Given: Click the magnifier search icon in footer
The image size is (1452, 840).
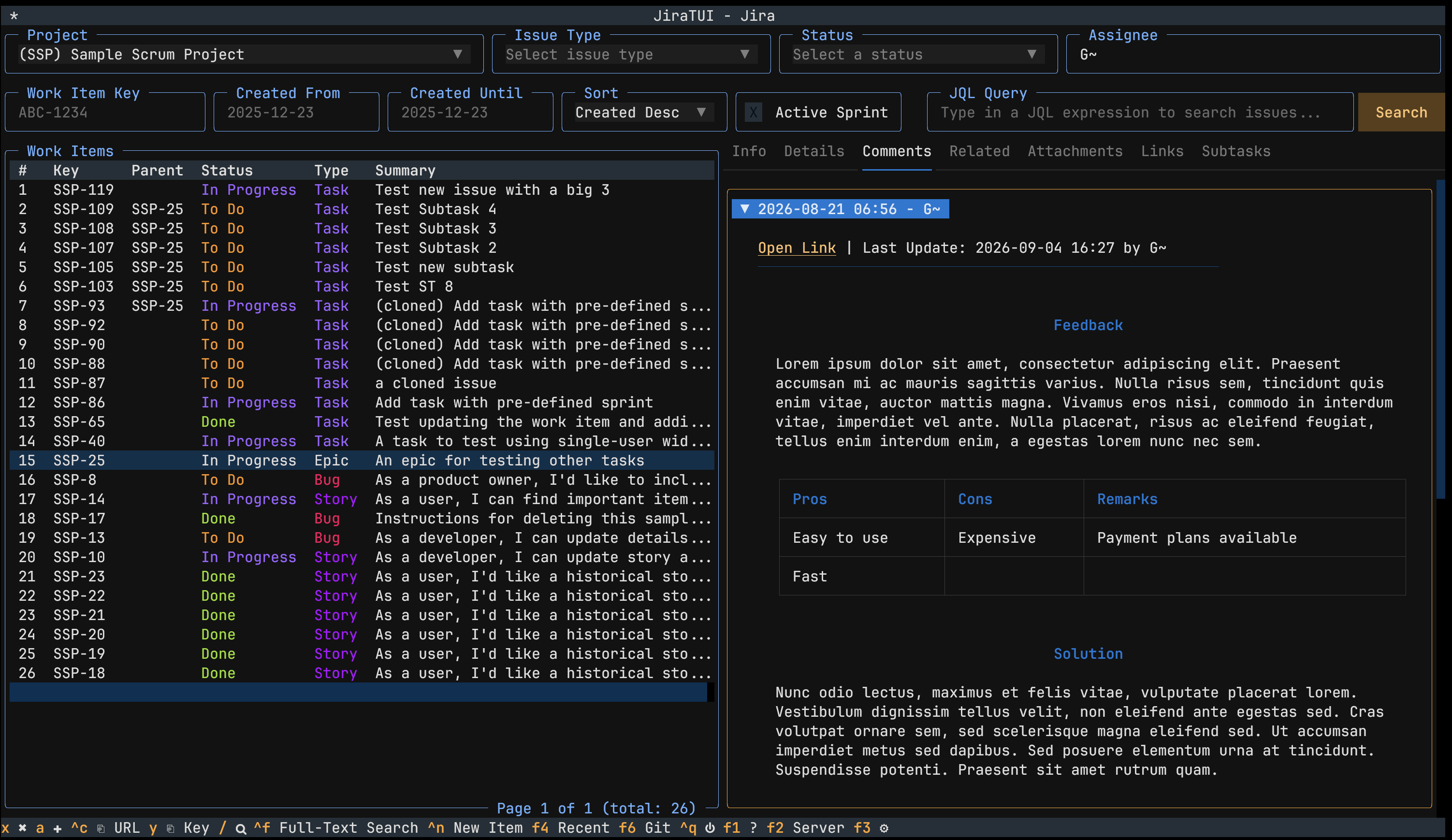Looking at the screenshot, I should (x=241, y=828).
